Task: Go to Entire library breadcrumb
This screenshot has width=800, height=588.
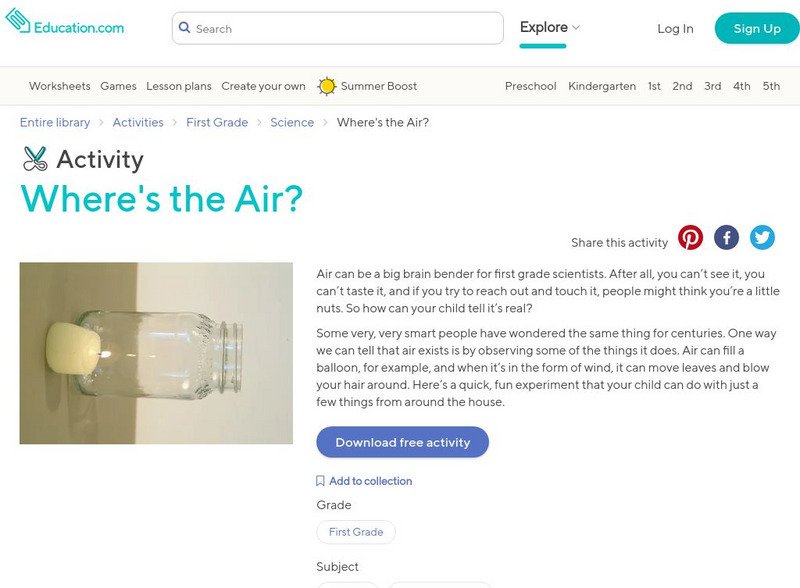Action: pyautogui.click(x=55, y=122)
